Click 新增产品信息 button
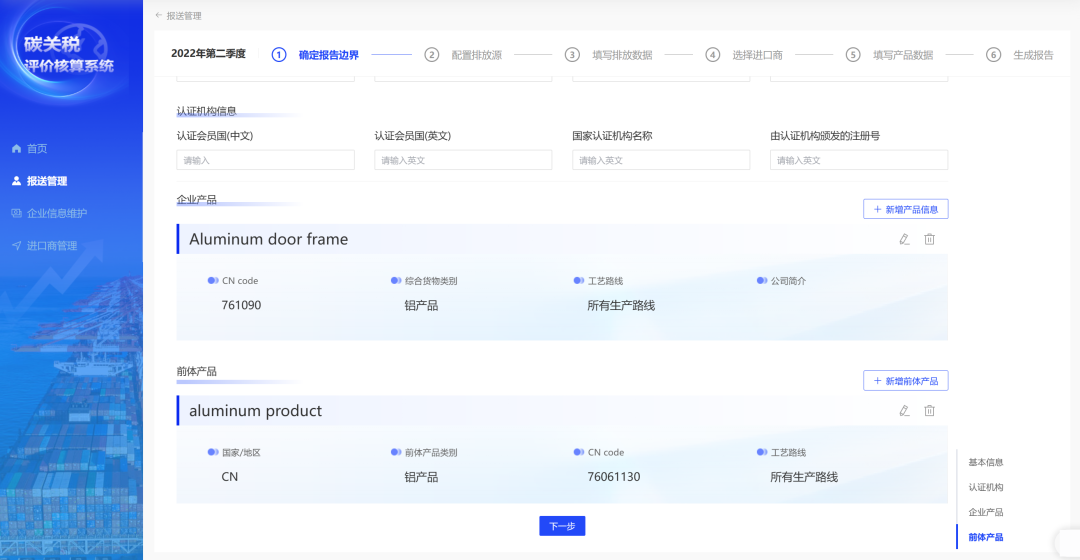 (x=906, y=209)
